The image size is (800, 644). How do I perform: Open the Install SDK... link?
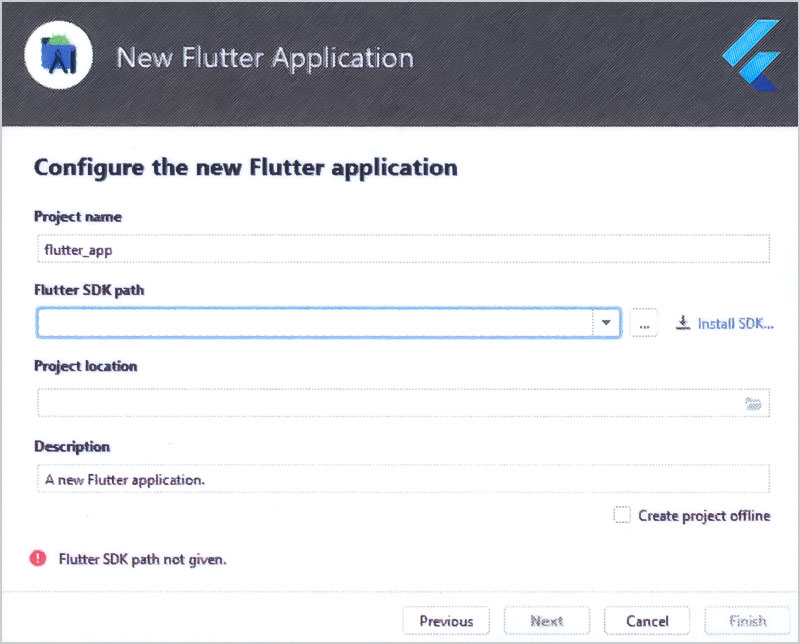[x=735, y=324]
